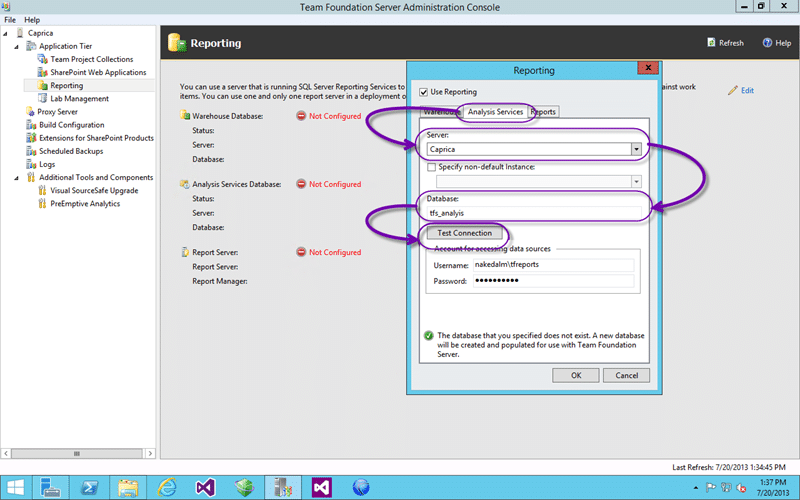Click OK in the Reporting dialog
This screenshot has width=800, height=500.
[x=576, y=376]
